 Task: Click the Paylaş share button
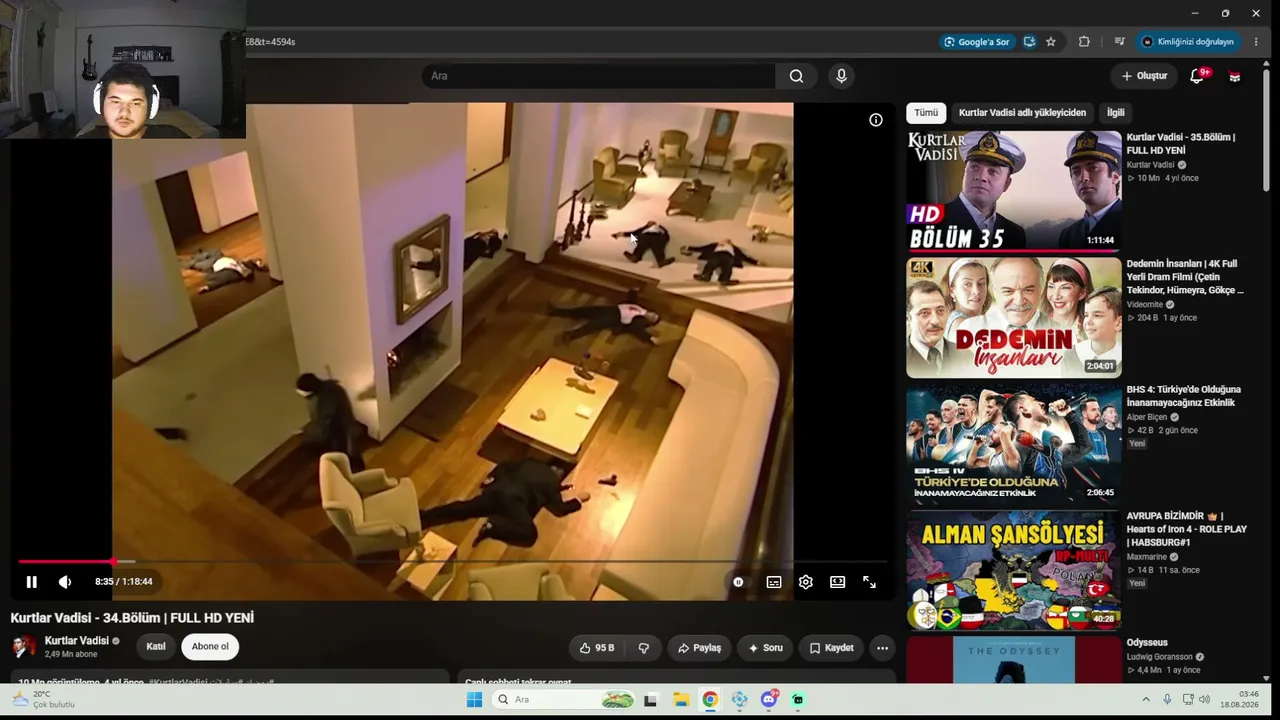pyautogui.click(x=699, y=648)
